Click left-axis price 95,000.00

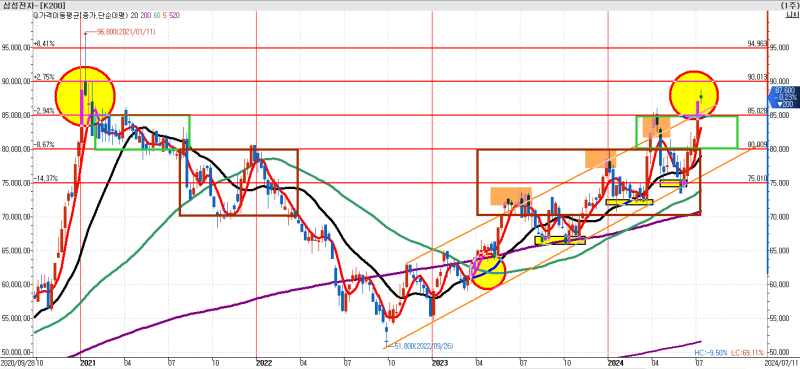[x=16, y=48]
